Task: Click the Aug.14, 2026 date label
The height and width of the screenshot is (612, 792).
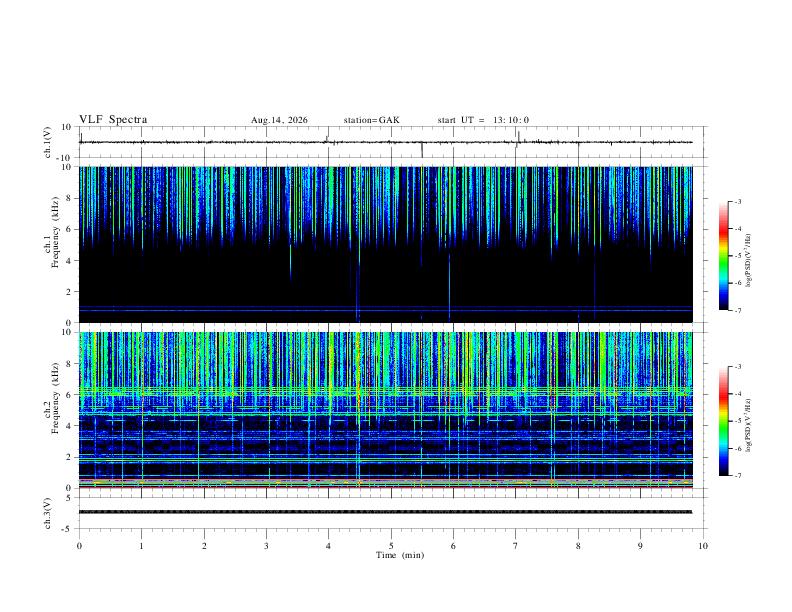Action: [x=279, y=120]
